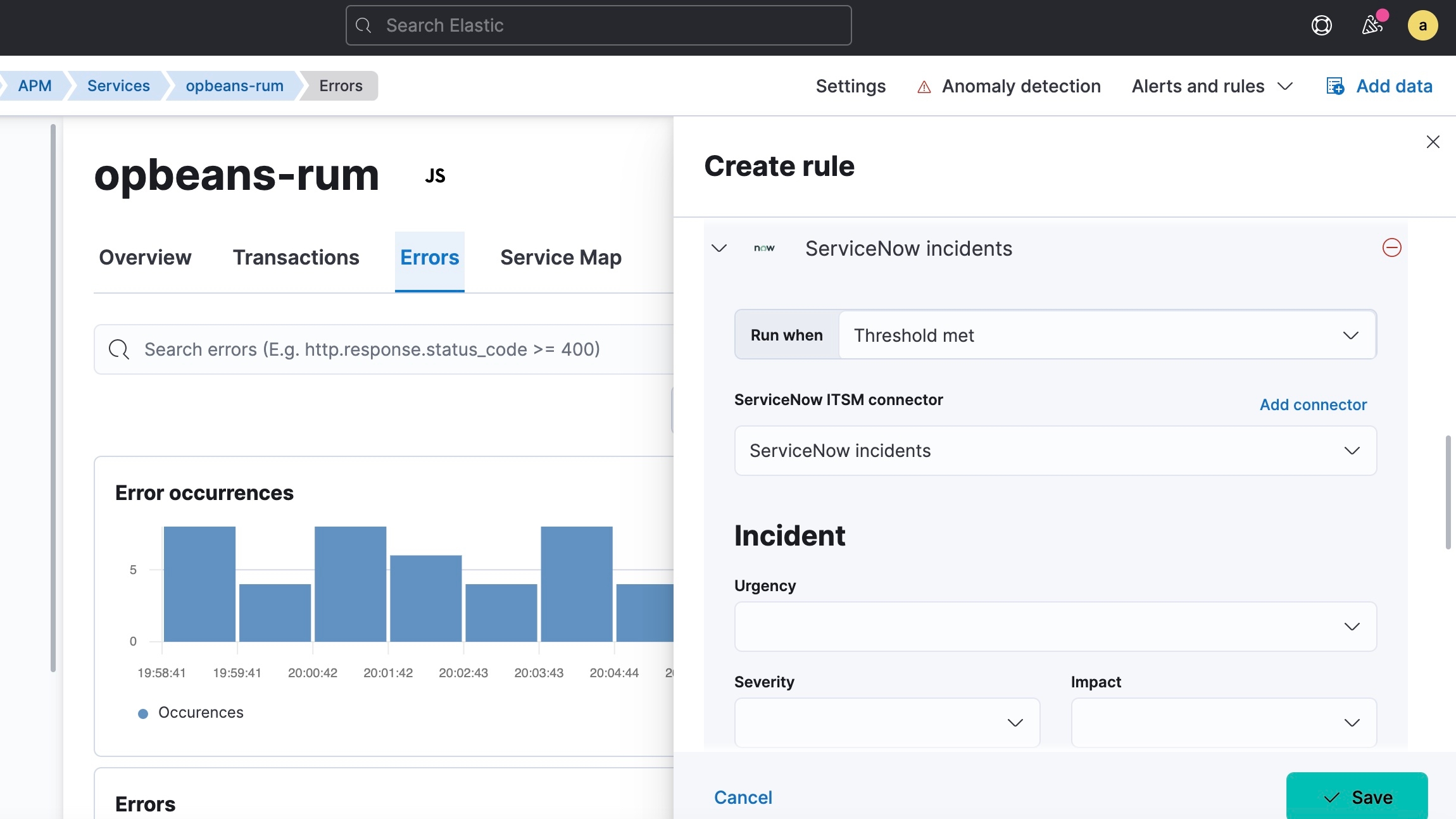Click the Add connector link
Screen dimensions: 1456x819
[x=1313, y=403]
